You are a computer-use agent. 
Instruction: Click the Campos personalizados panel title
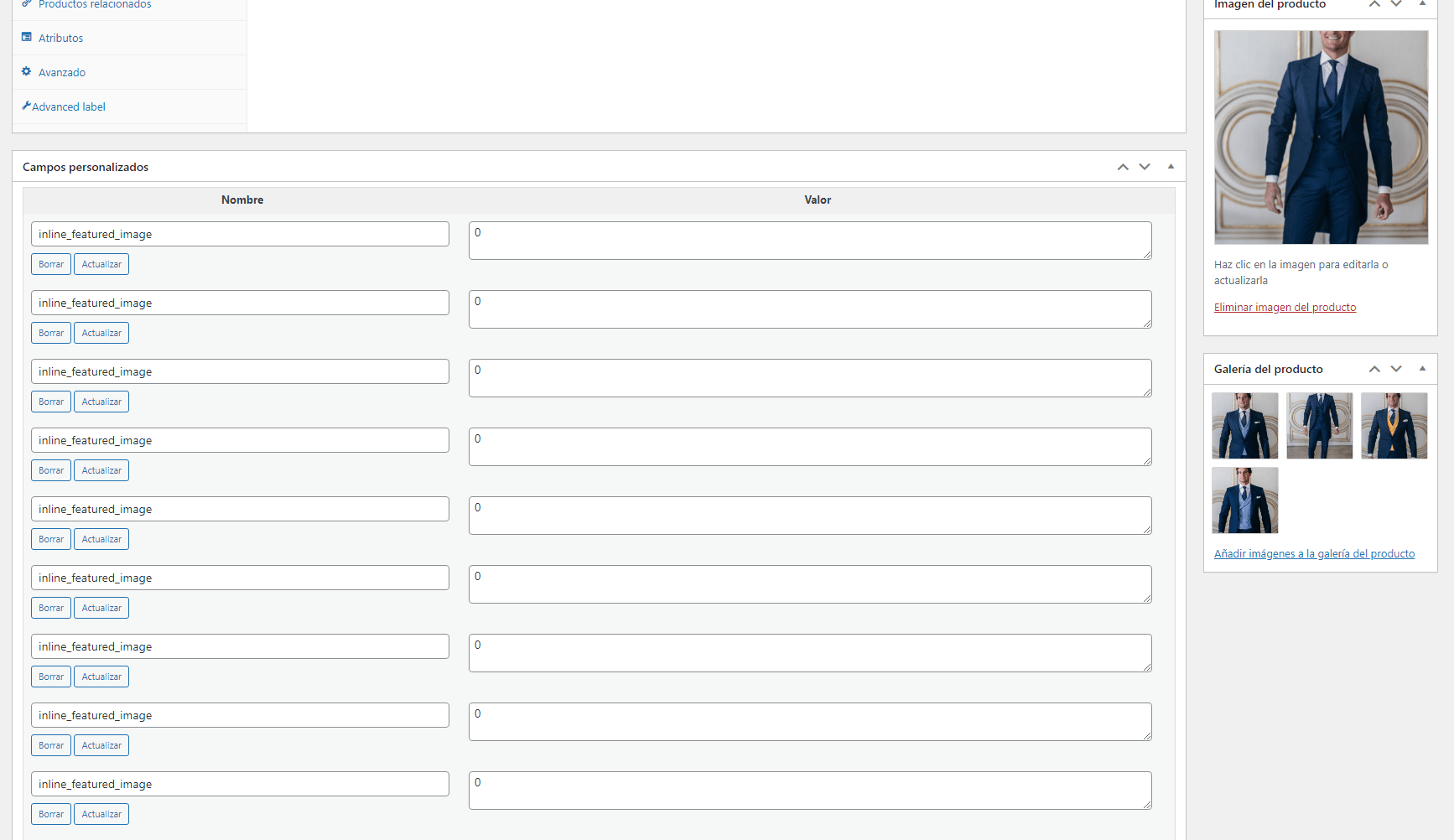86,167
